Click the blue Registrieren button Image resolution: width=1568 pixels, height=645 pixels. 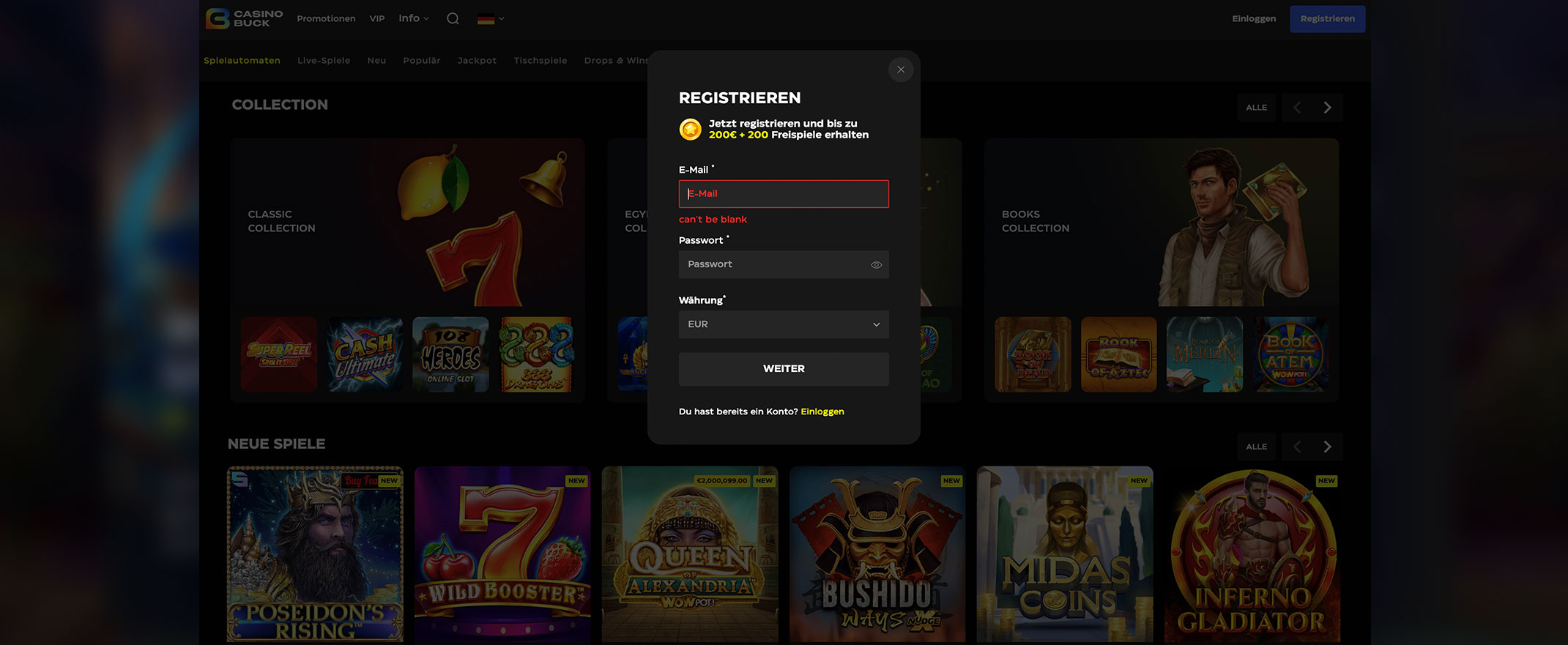[1328, 19]
